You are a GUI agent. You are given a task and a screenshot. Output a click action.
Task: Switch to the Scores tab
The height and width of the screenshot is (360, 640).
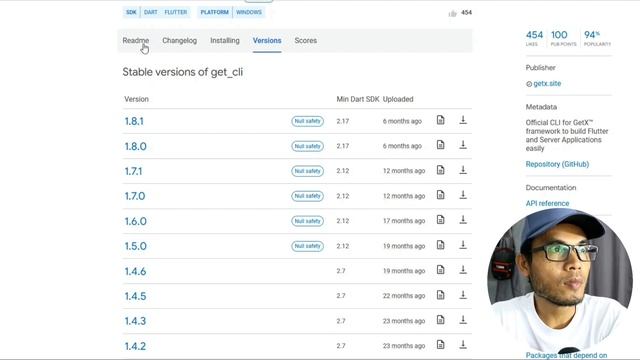306,40
